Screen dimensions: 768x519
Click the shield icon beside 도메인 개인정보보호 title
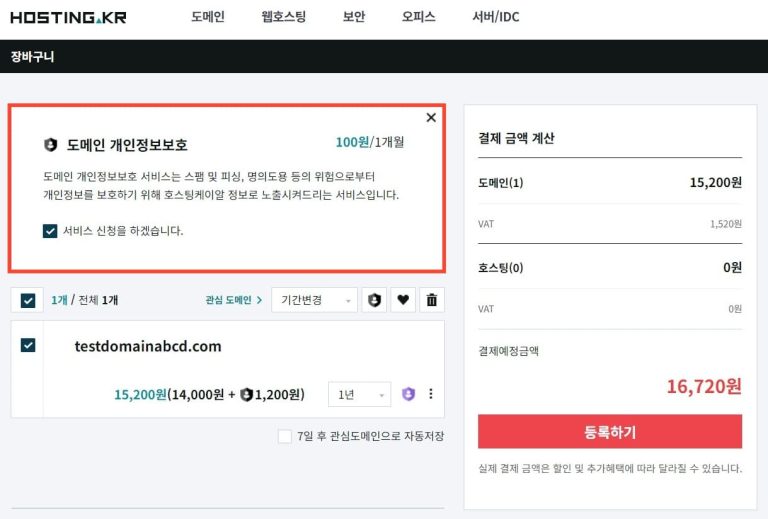pyautogui.click(x=51, y=145)
